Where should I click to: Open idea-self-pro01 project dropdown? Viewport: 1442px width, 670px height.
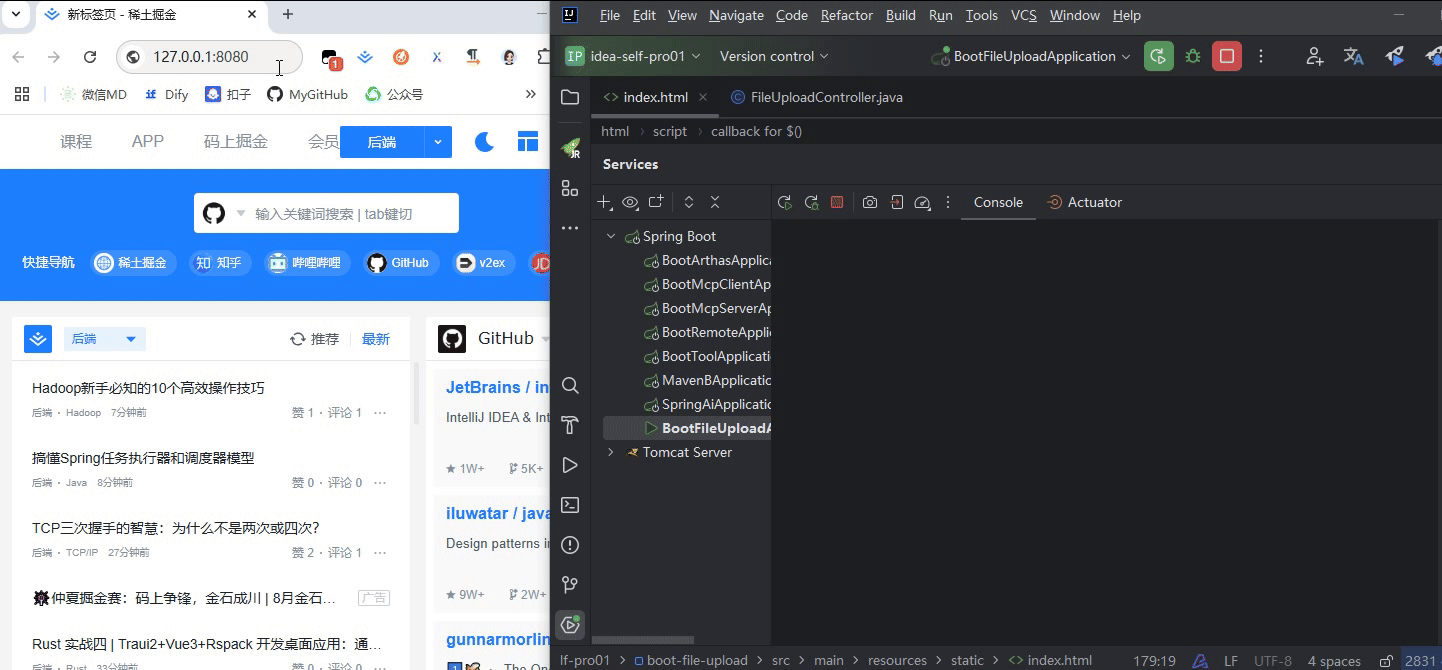(633, 56)
